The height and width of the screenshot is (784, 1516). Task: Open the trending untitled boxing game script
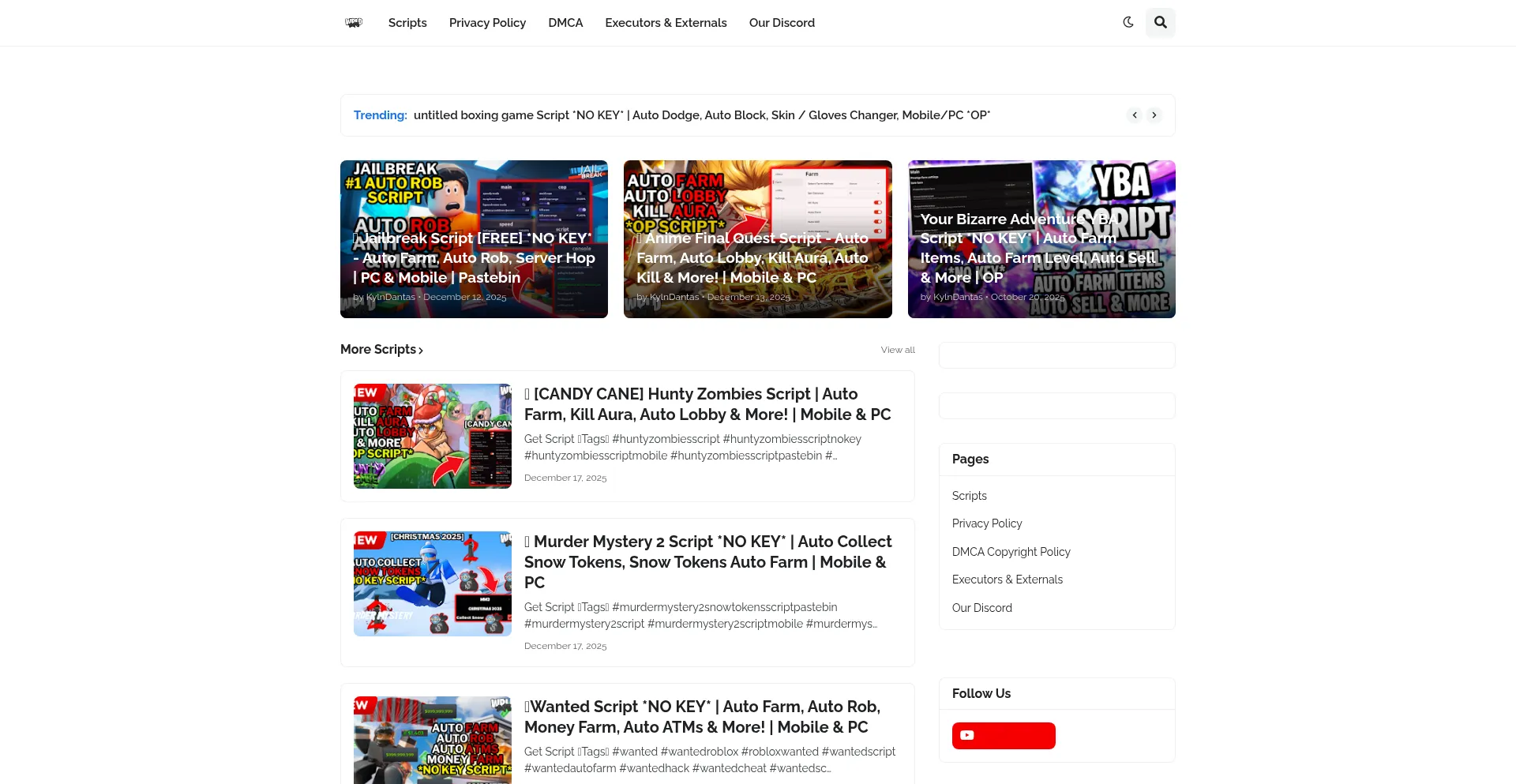[x=701, y=115]
